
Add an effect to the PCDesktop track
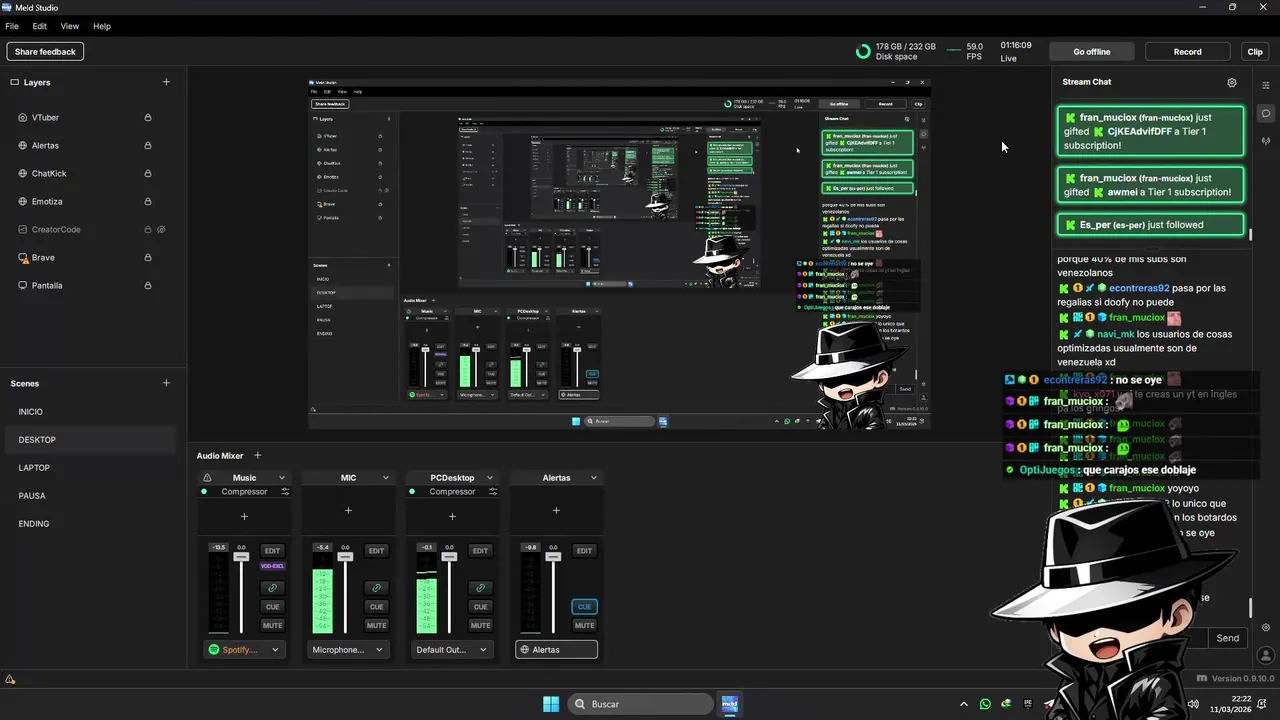click(x=452, y=517)
